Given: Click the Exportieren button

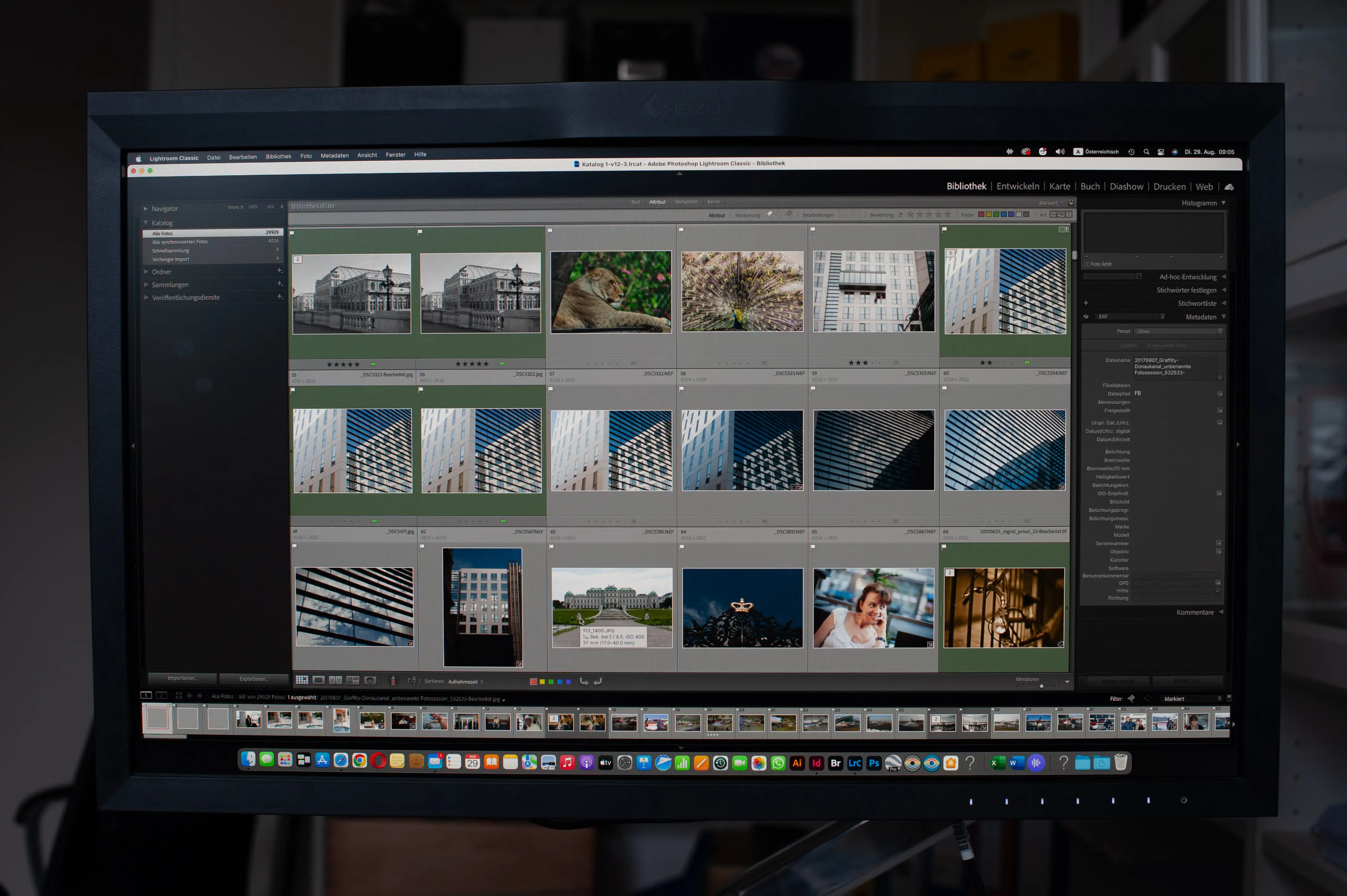Looking at the screenshot, I should 254,678.
